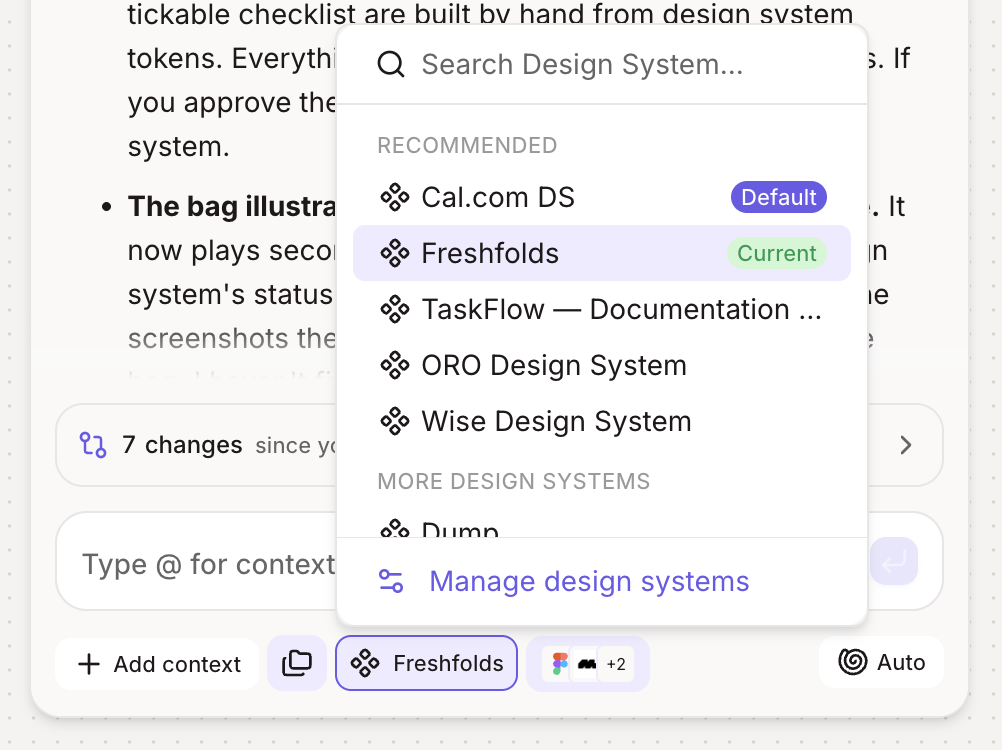This screenshot has width=1002, height=750.
Task: Click the spiral icon next to Auto
Action: [852, 662]
